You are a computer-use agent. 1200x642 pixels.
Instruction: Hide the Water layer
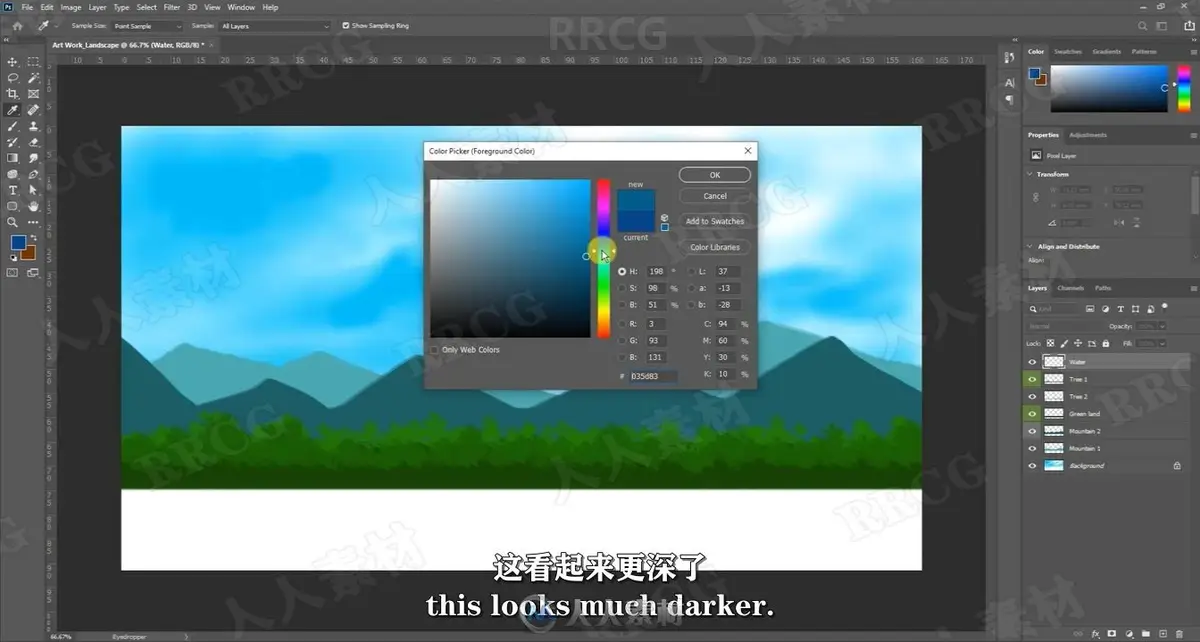(1033, 362)
